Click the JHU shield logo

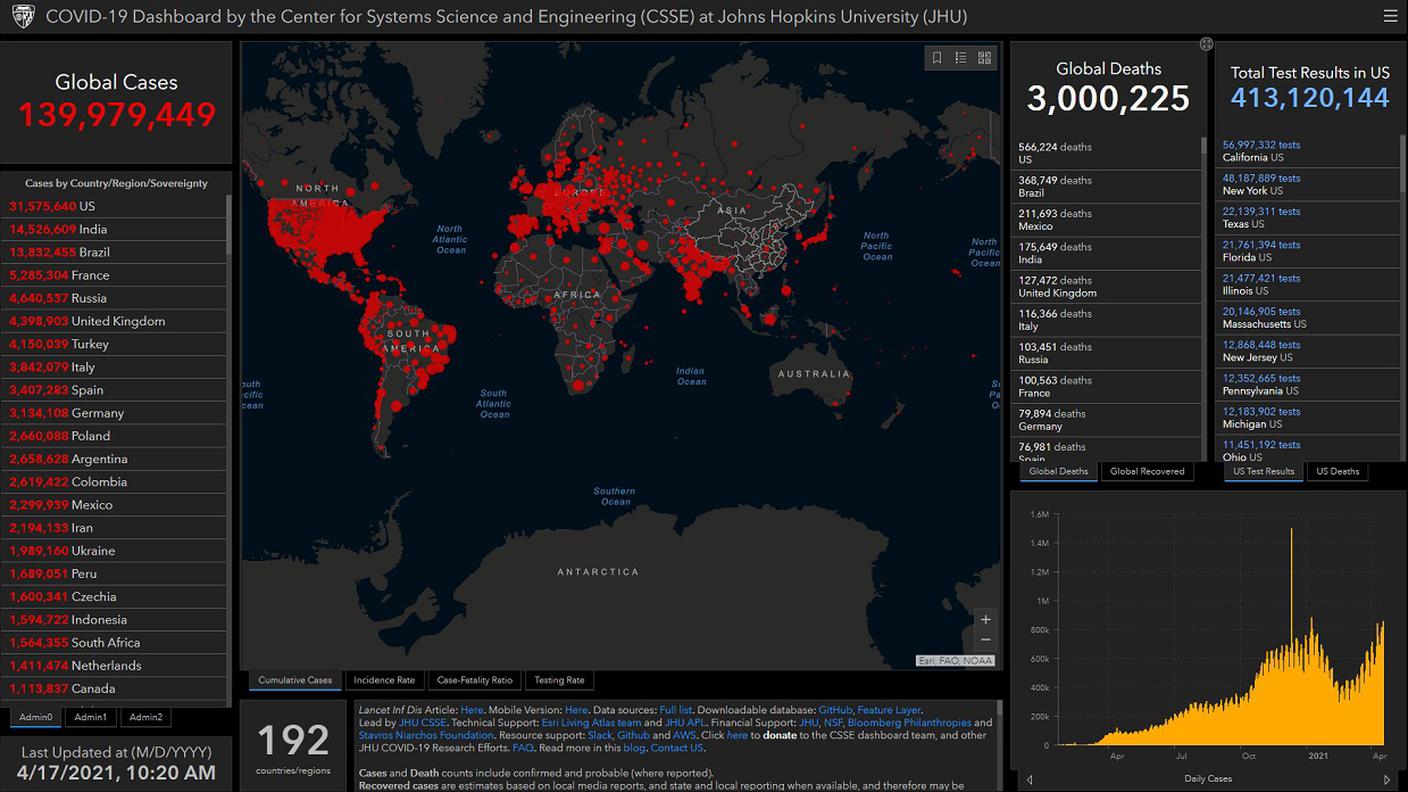22,16
